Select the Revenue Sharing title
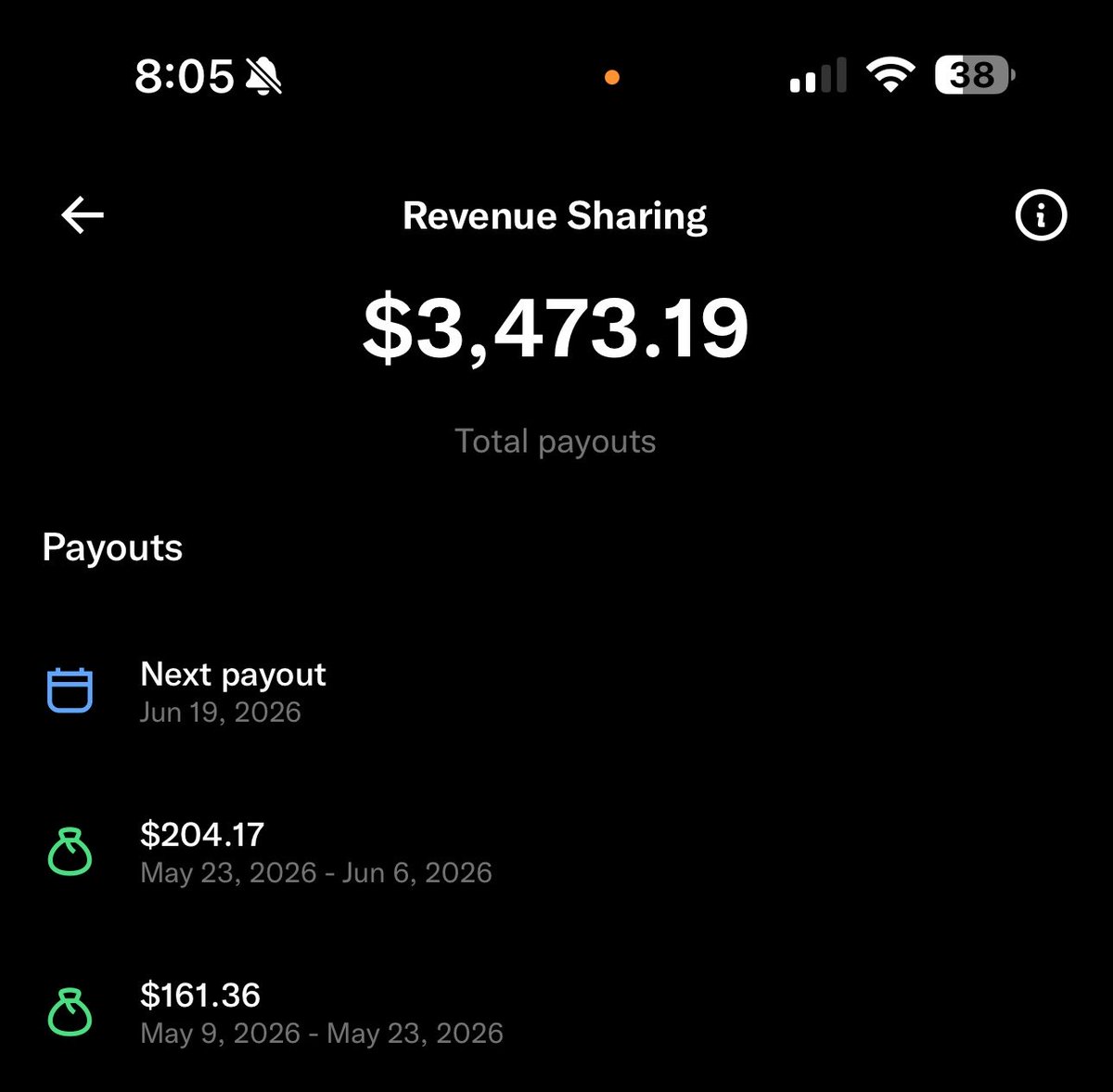The height and width of the screenshot is (1092, 1113). [555, 216]
